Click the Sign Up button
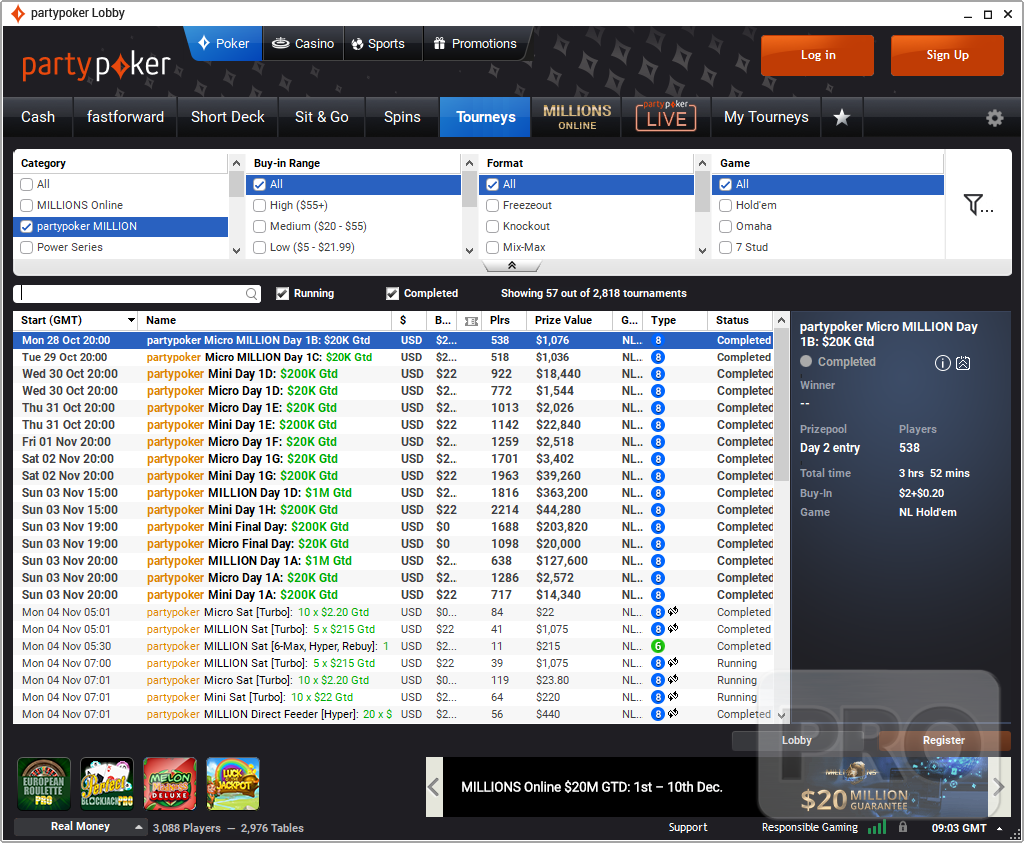 coord(947,56)
